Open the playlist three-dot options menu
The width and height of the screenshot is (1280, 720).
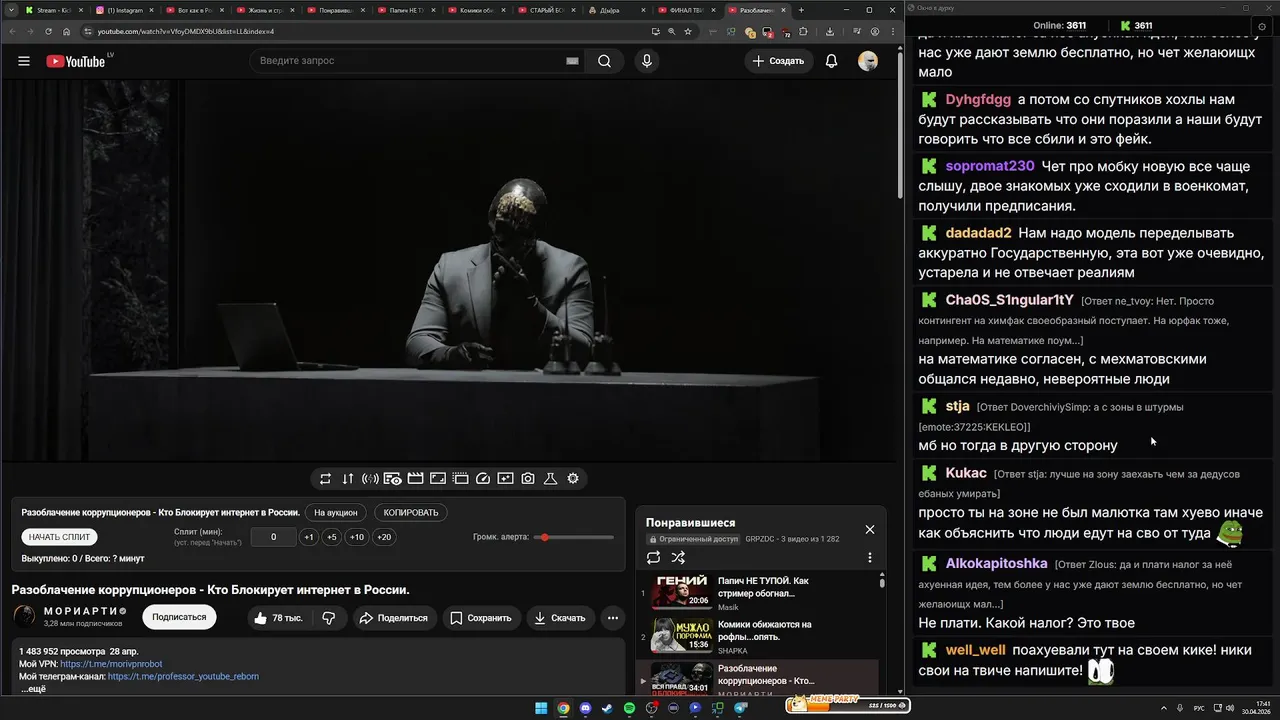[870, 558]
